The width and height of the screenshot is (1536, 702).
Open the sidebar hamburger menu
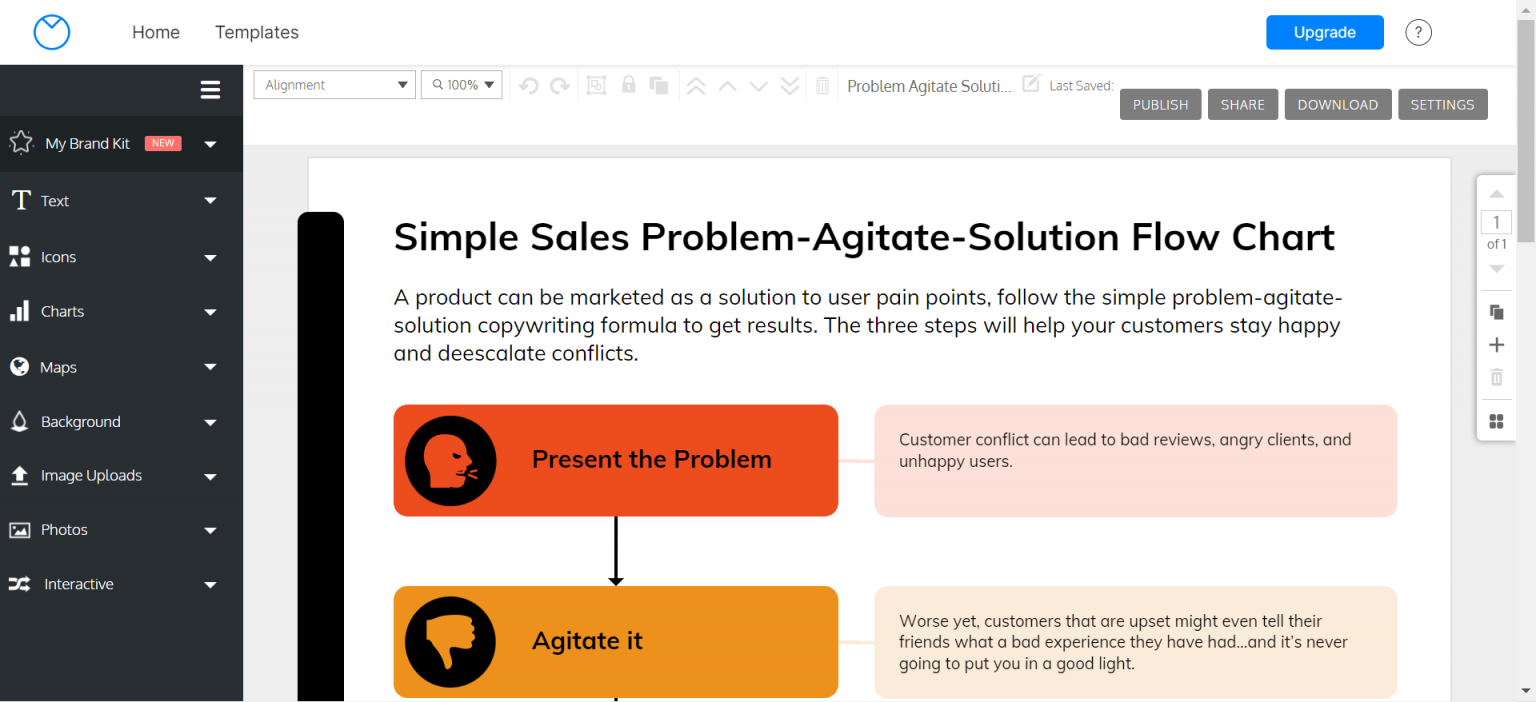[x=210, y=89]
